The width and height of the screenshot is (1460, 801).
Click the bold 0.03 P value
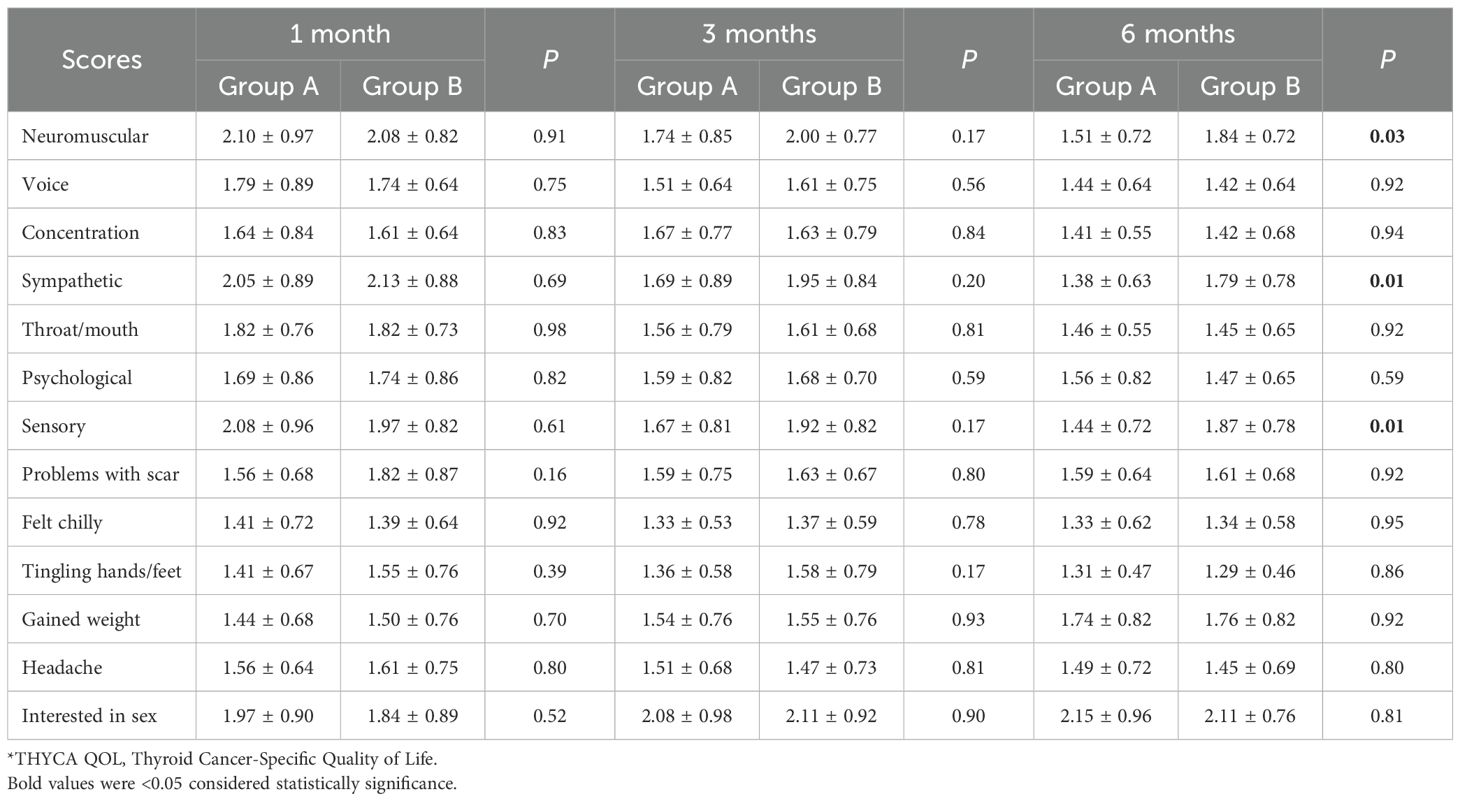coord(1386,136)
